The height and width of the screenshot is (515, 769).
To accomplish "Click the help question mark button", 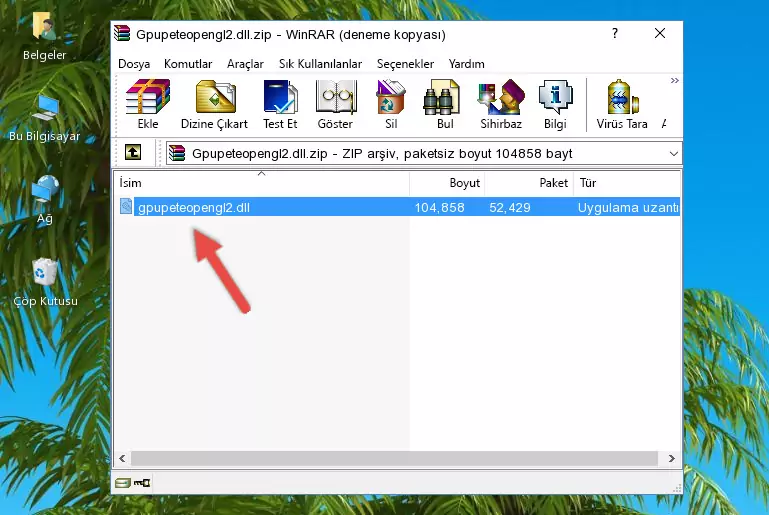I will (615, 33).
